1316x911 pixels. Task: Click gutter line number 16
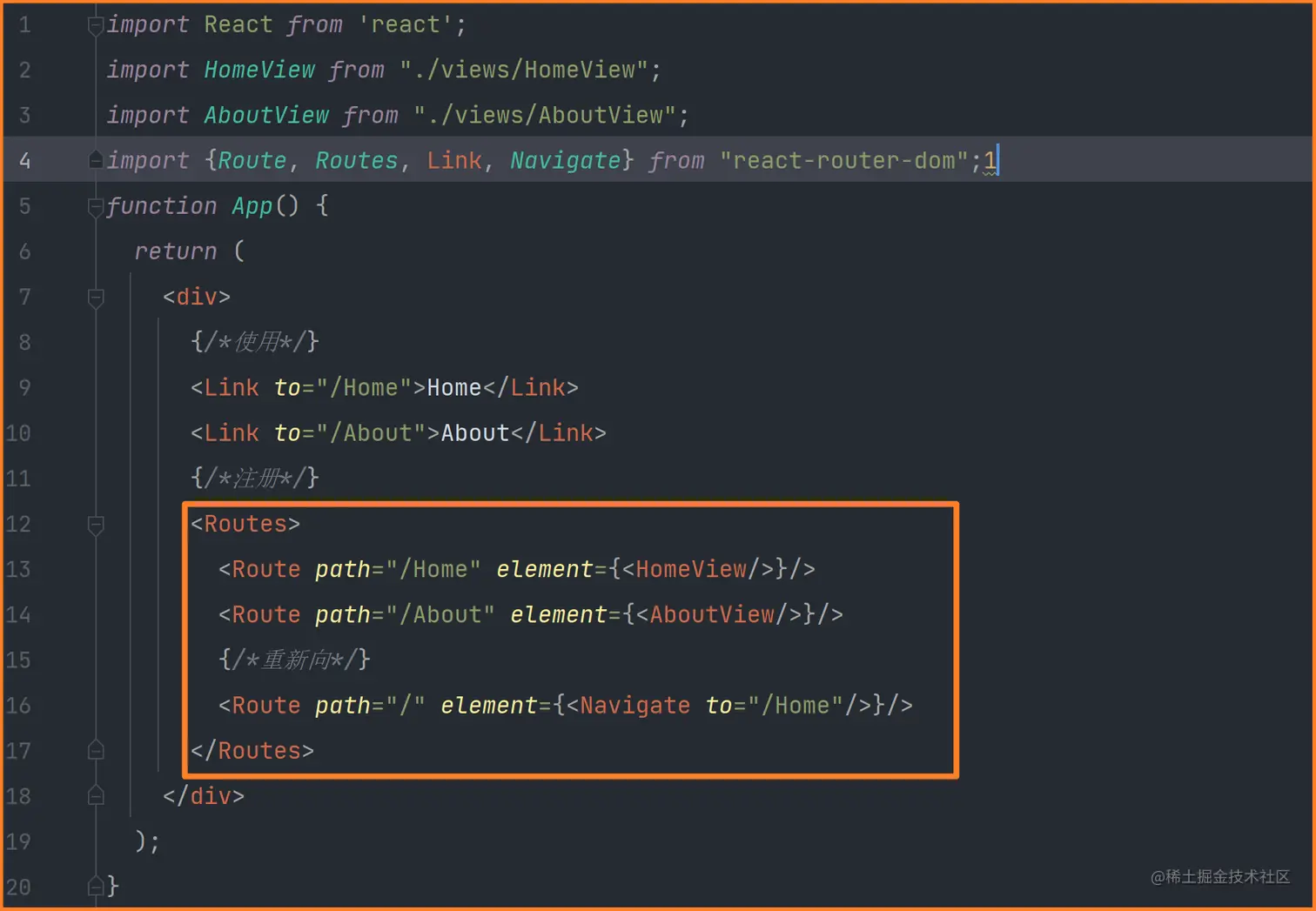[x=18, y=705]
